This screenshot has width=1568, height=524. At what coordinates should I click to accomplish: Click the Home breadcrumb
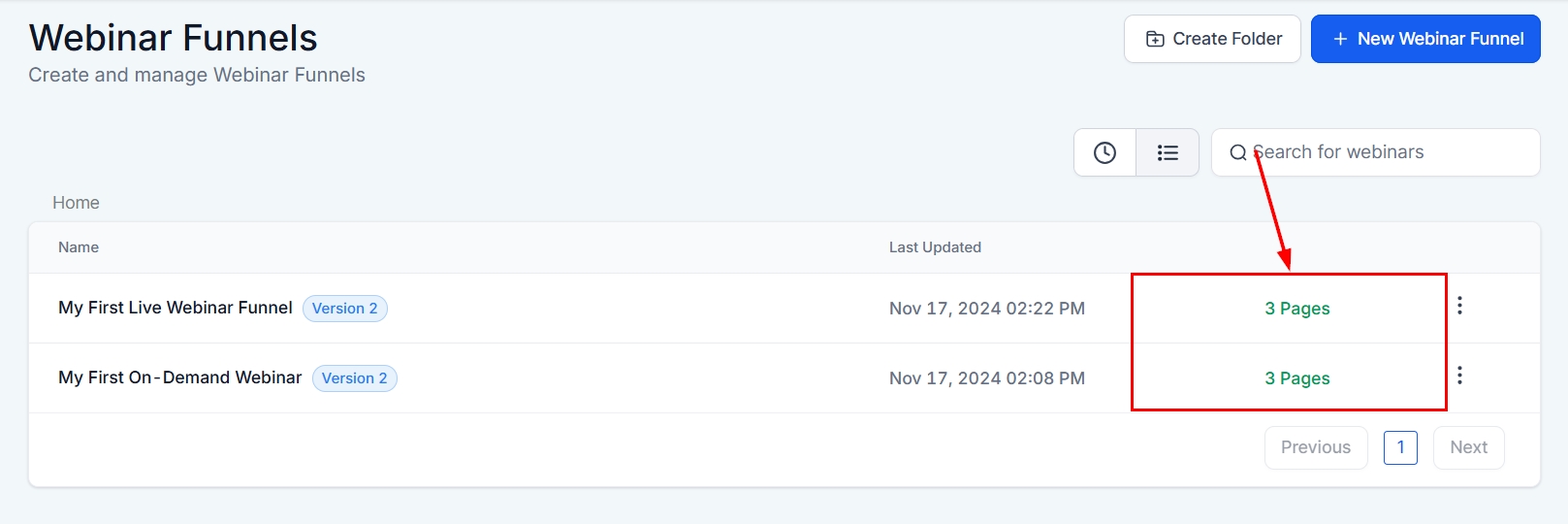pos(76,203)
